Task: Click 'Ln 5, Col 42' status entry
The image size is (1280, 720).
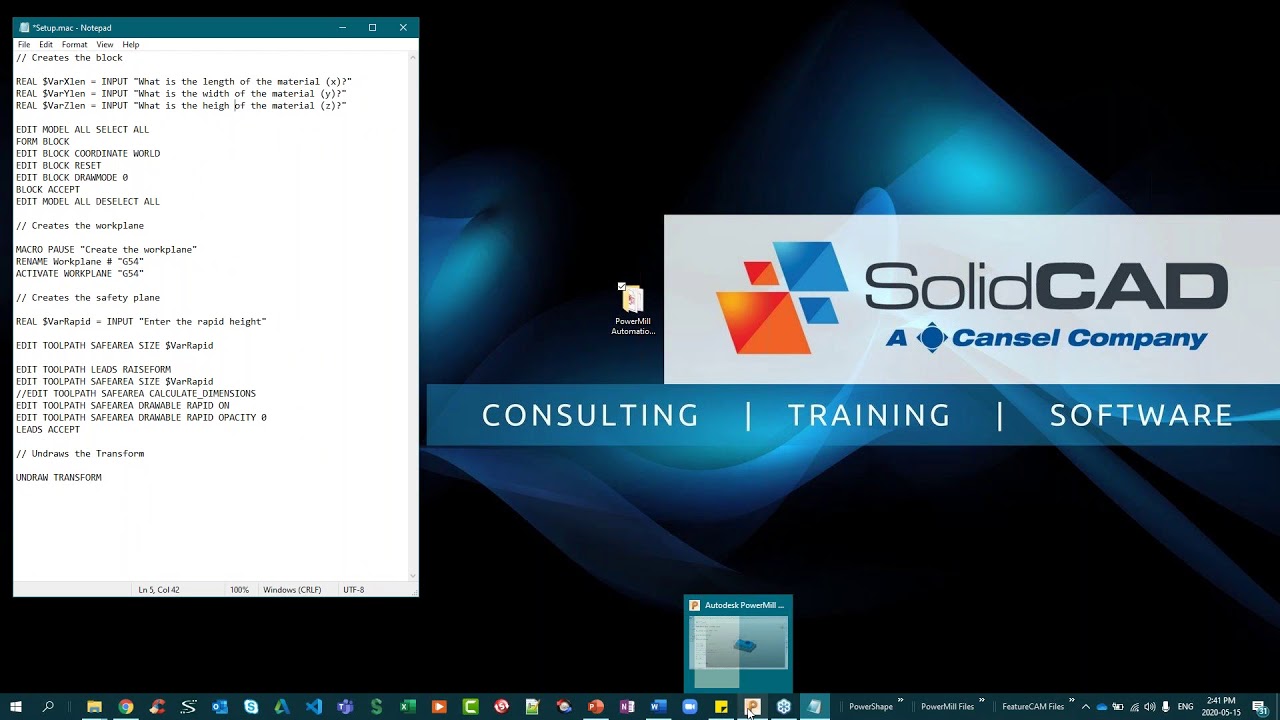Action: click(x=159, y=590)
